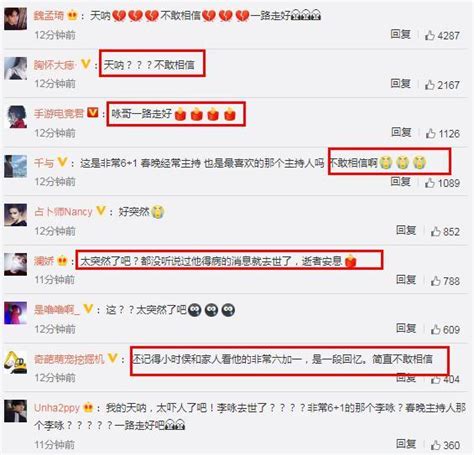This screenshot has width=474, height=455.
Task: Like the 占卜师Nancy comment with 852 likes
Action: 436,231
